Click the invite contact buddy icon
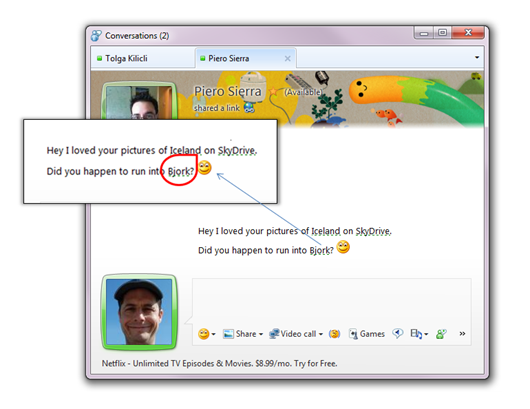This screenshot has width=530, height=409. coord(441,334)
